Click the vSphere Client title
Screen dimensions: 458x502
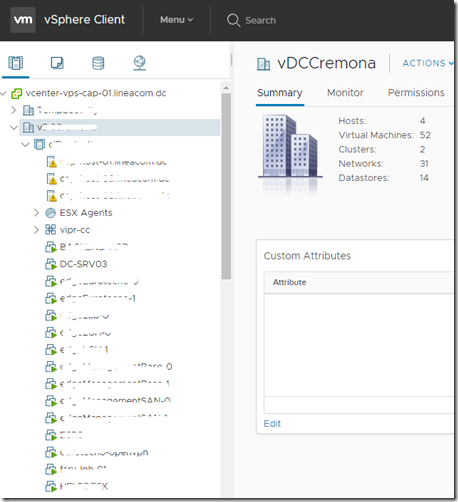[84, 20]
